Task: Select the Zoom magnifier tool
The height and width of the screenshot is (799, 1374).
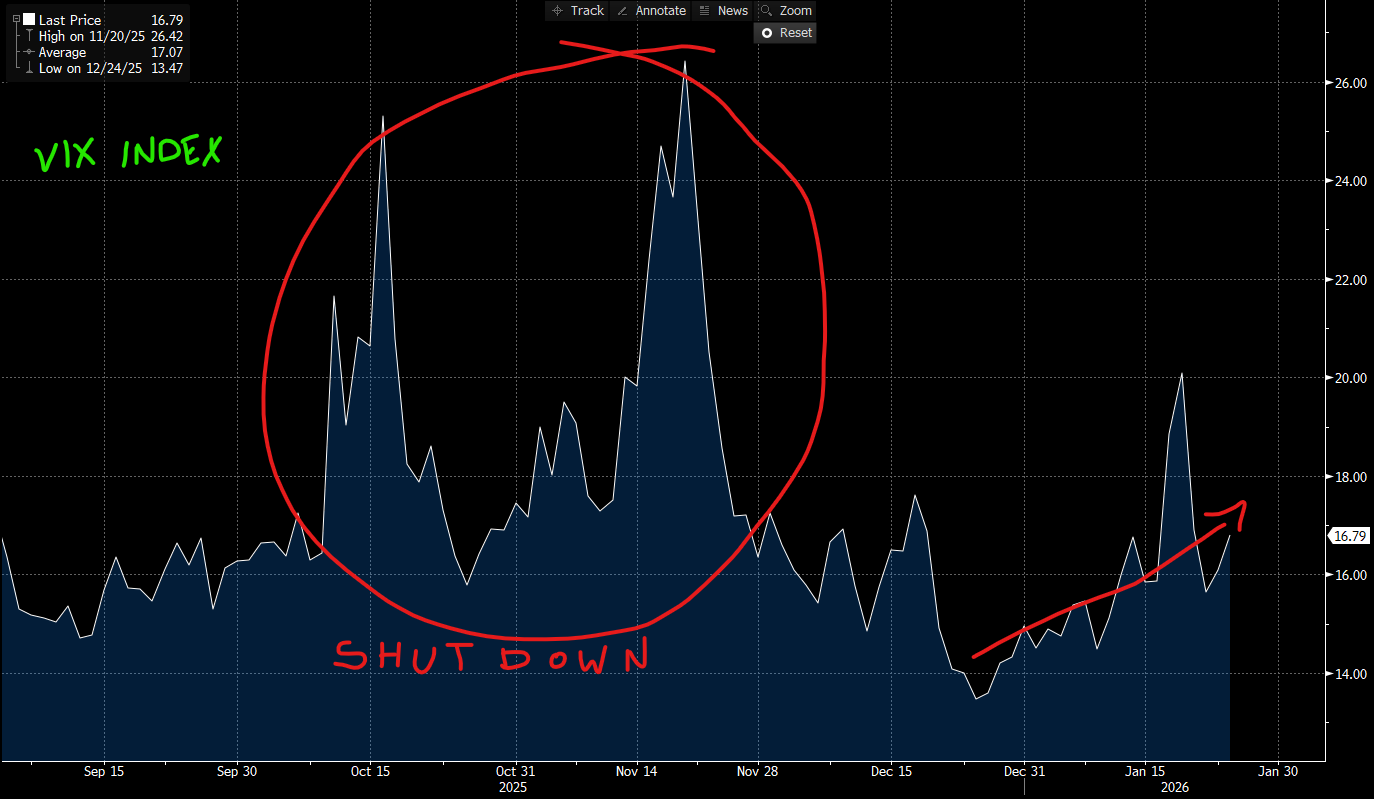Action: (786, 10)
